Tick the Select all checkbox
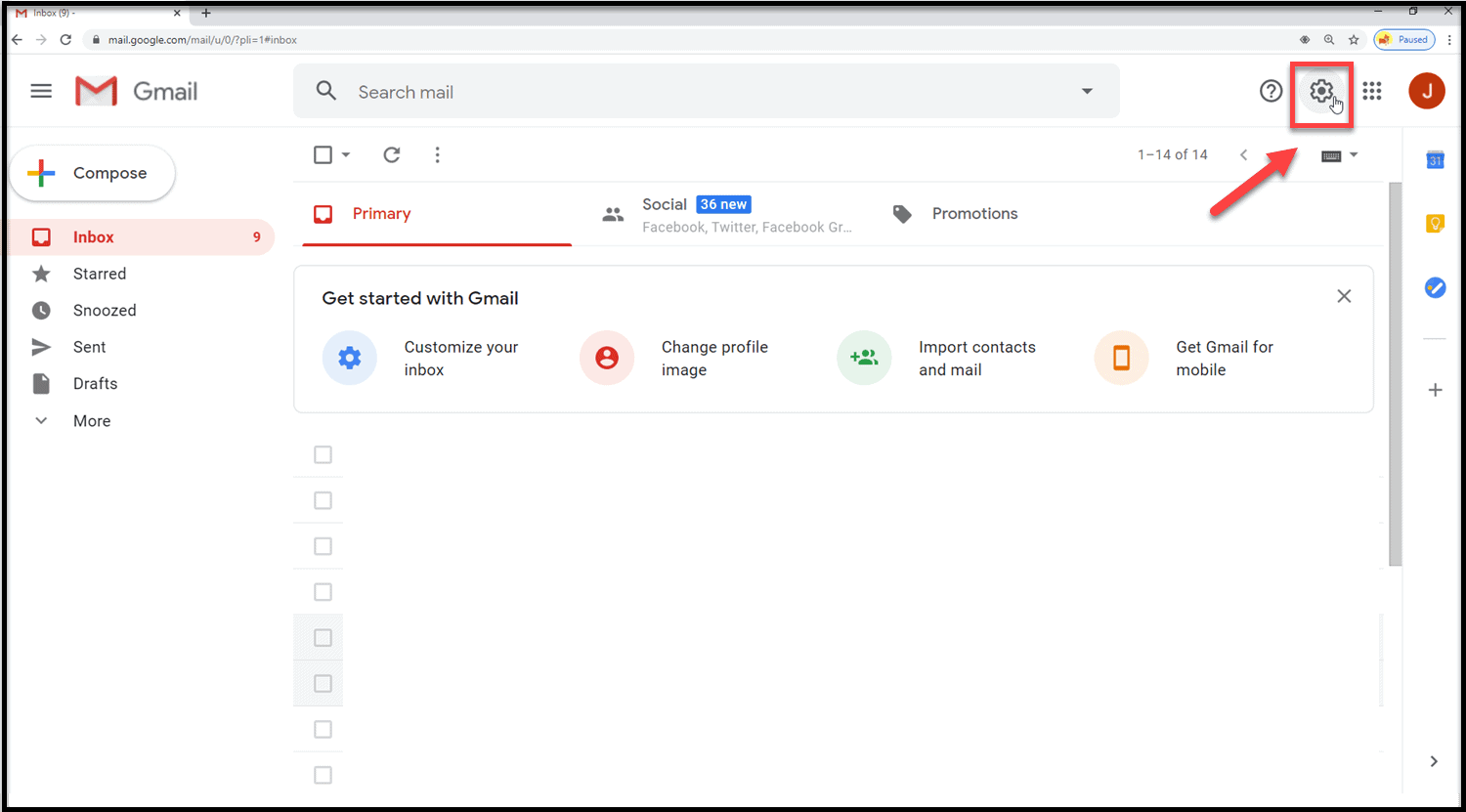Screen dimensions: 1466x812 (323, 154)
